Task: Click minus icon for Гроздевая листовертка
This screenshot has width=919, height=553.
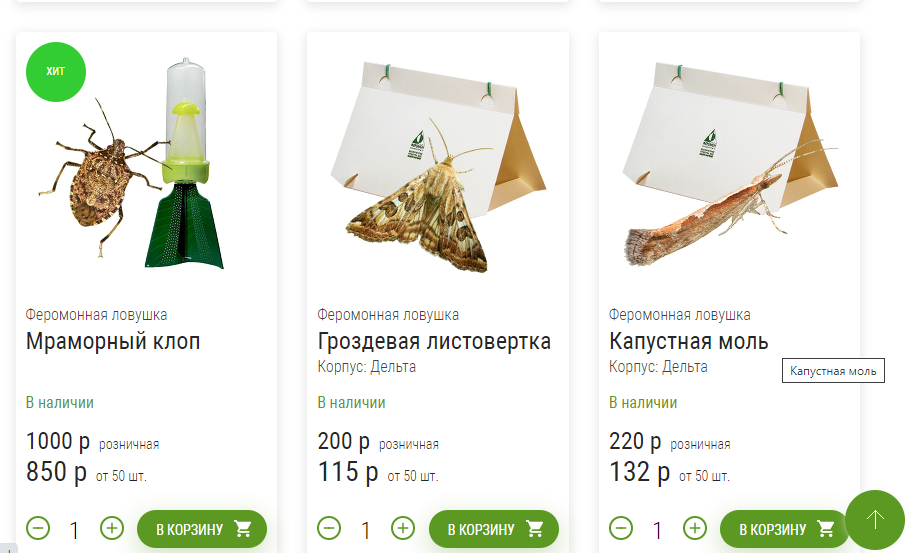Action: point(329,528)
